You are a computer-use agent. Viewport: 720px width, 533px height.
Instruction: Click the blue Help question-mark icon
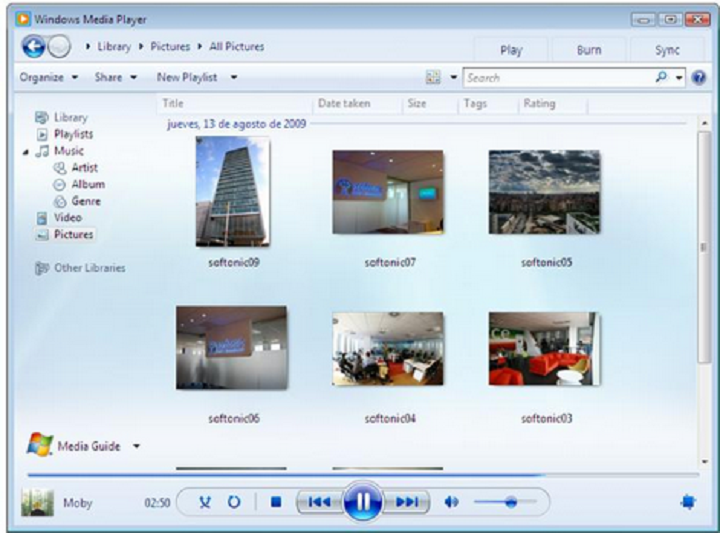tap(698, 78)
